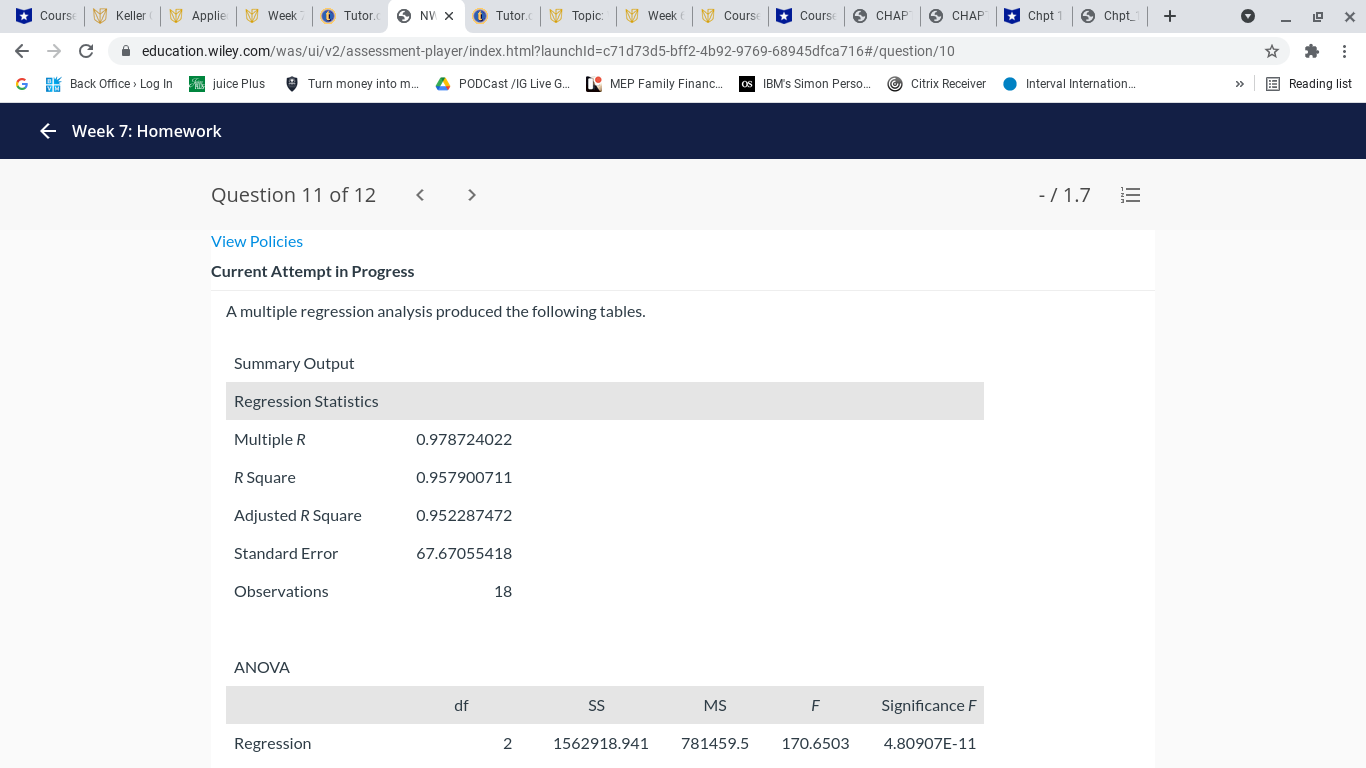The width and height of the screenshot is (1366, 768).
Task: Open Interval Internation bookmark
Action: [1069, 84]
